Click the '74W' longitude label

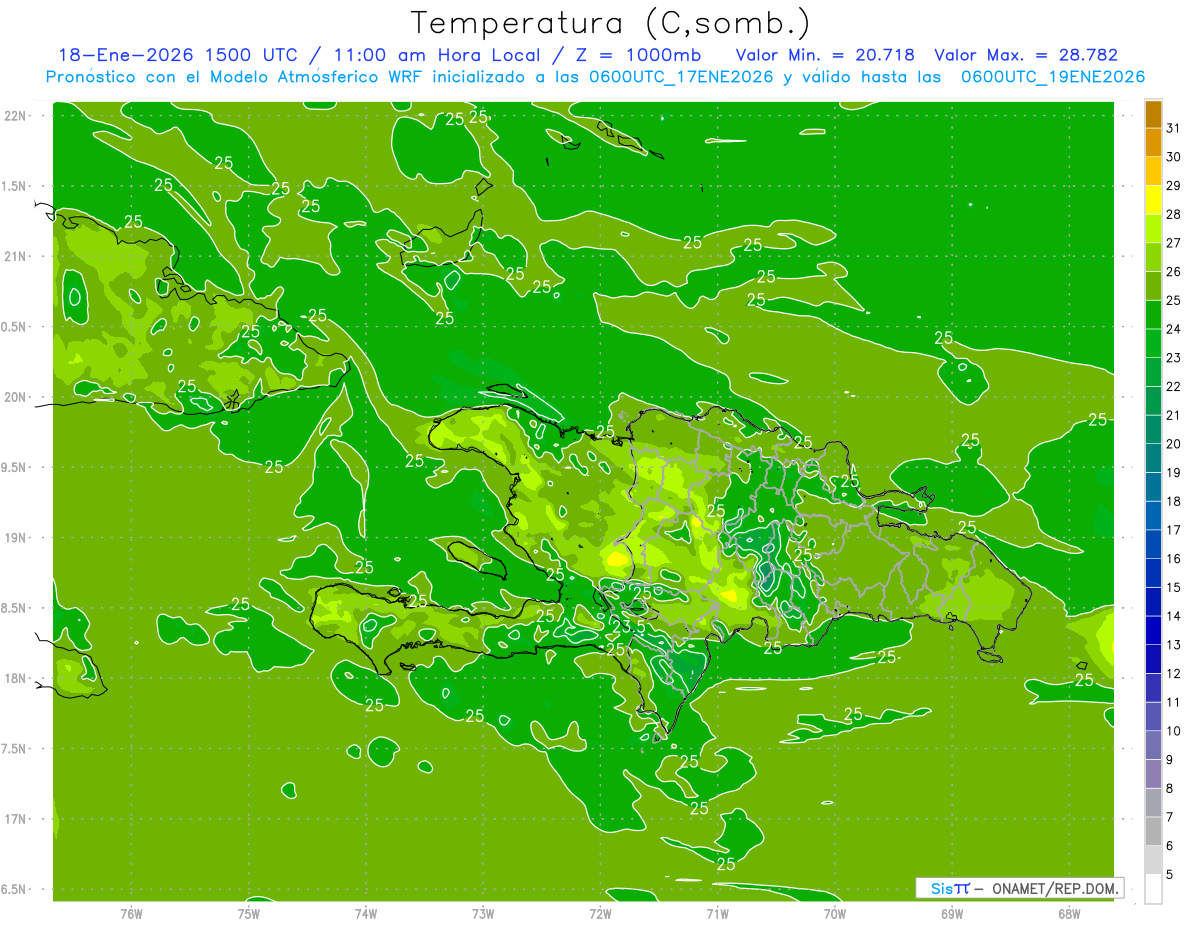[365, 913]
